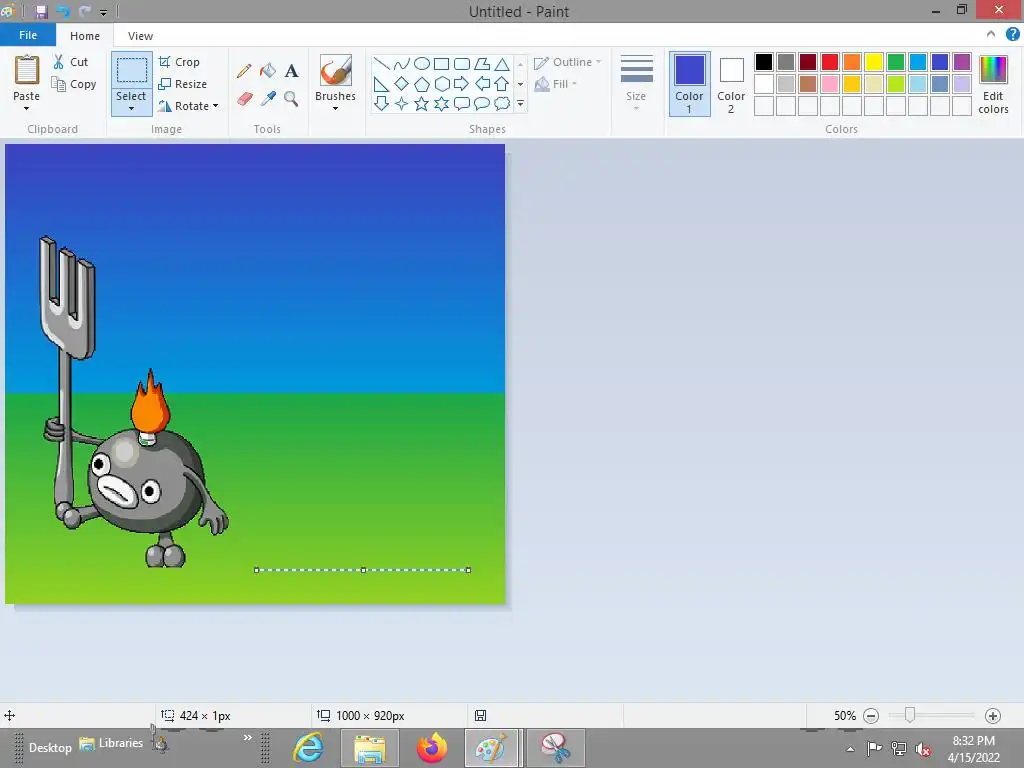Viewport: 1024px width, 768px height.
Task: Click the Crop button
Action: [x=179, y=62]
